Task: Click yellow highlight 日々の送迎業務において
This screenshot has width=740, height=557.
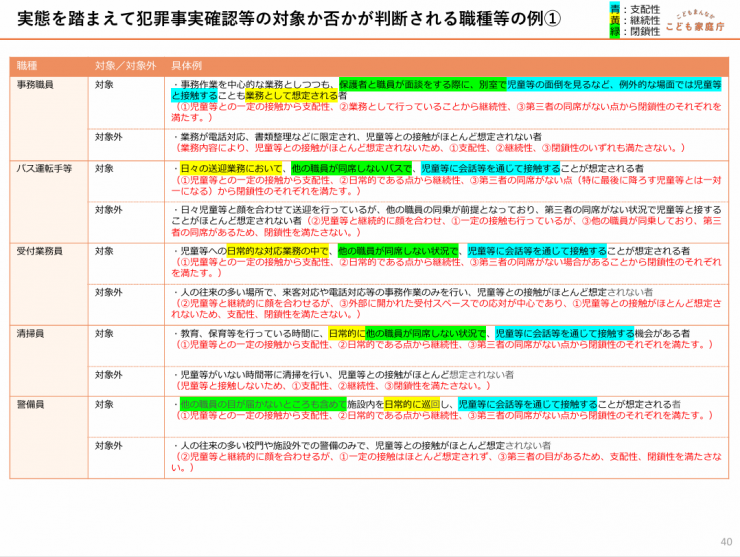Action: tap(231, 169)
